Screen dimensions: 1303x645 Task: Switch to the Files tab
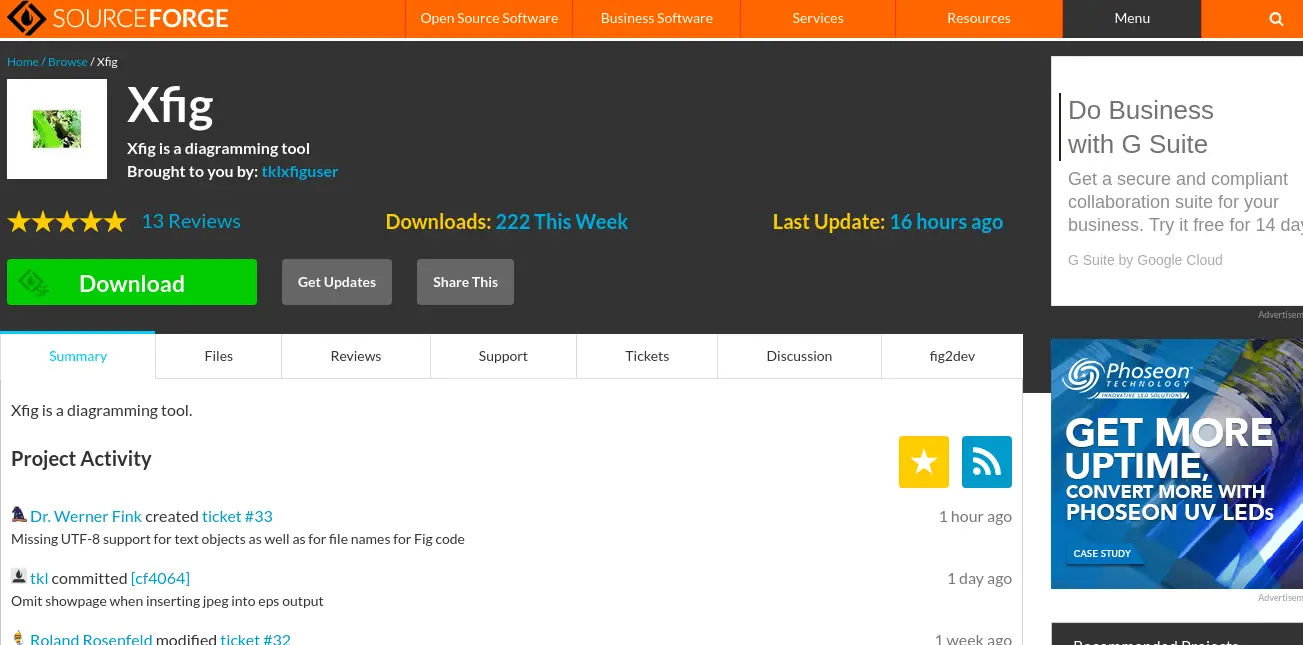click(x=218, y=356)
